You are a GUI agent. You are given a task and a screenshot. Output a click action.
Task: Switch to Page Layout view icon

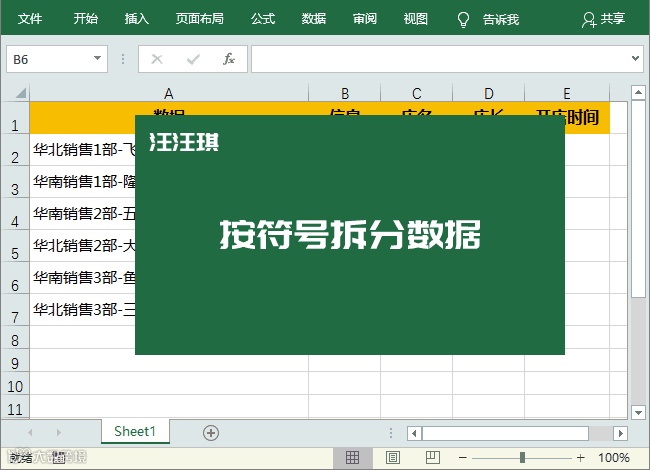(393, 458)
